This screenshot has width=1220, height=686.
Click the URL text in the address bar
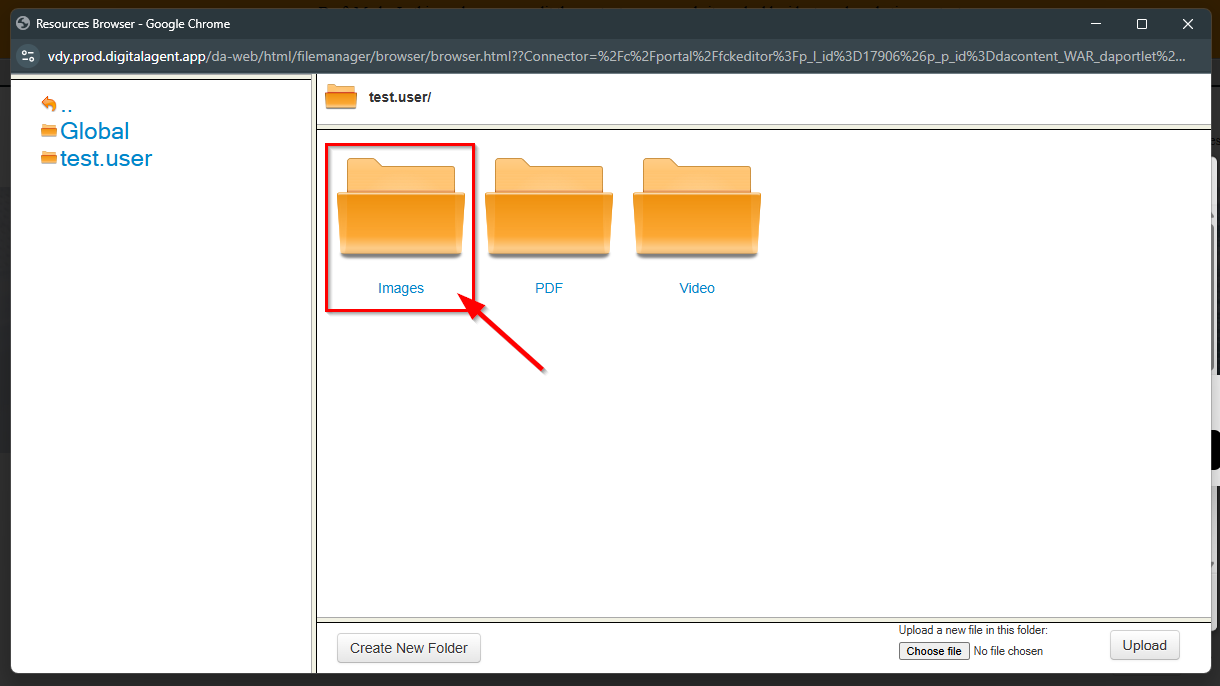click(617, 56)
